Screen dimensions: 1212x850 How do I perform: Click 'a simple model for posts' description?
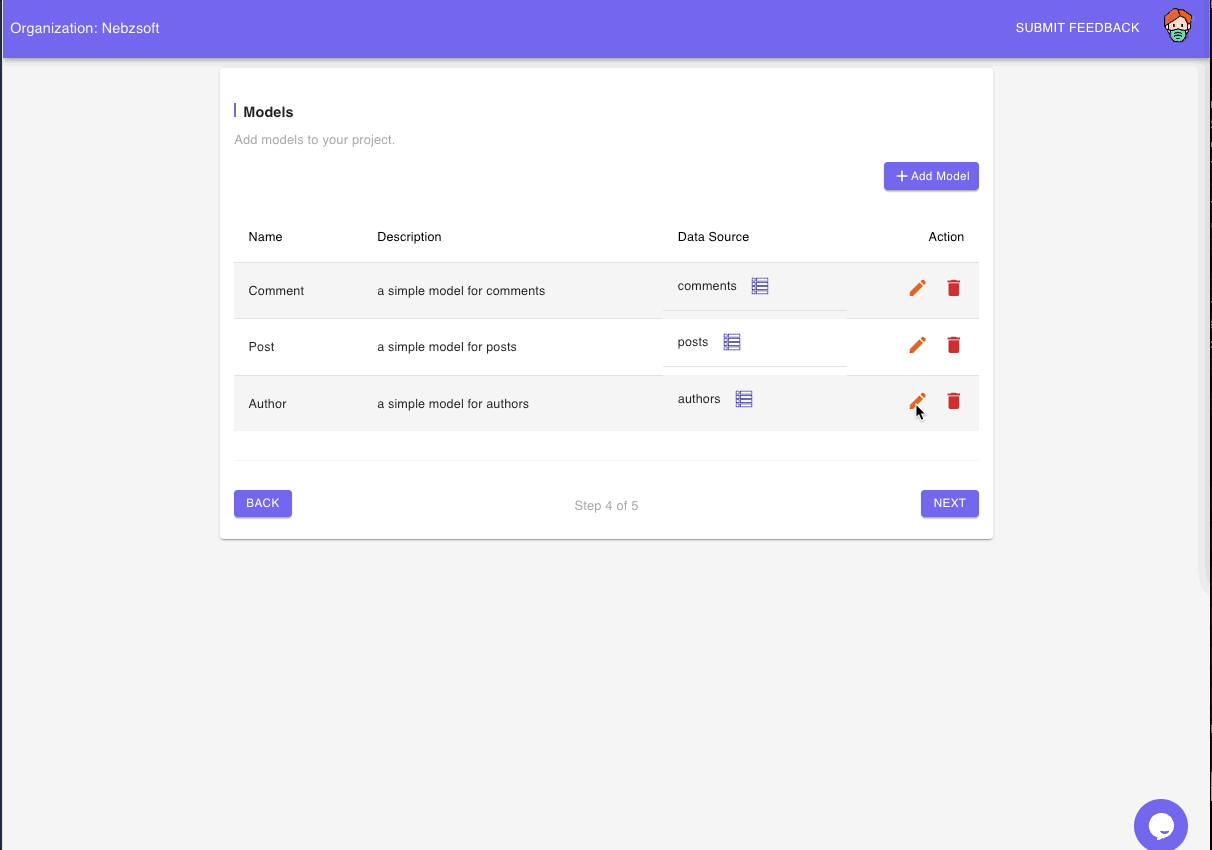coord(447,347)
